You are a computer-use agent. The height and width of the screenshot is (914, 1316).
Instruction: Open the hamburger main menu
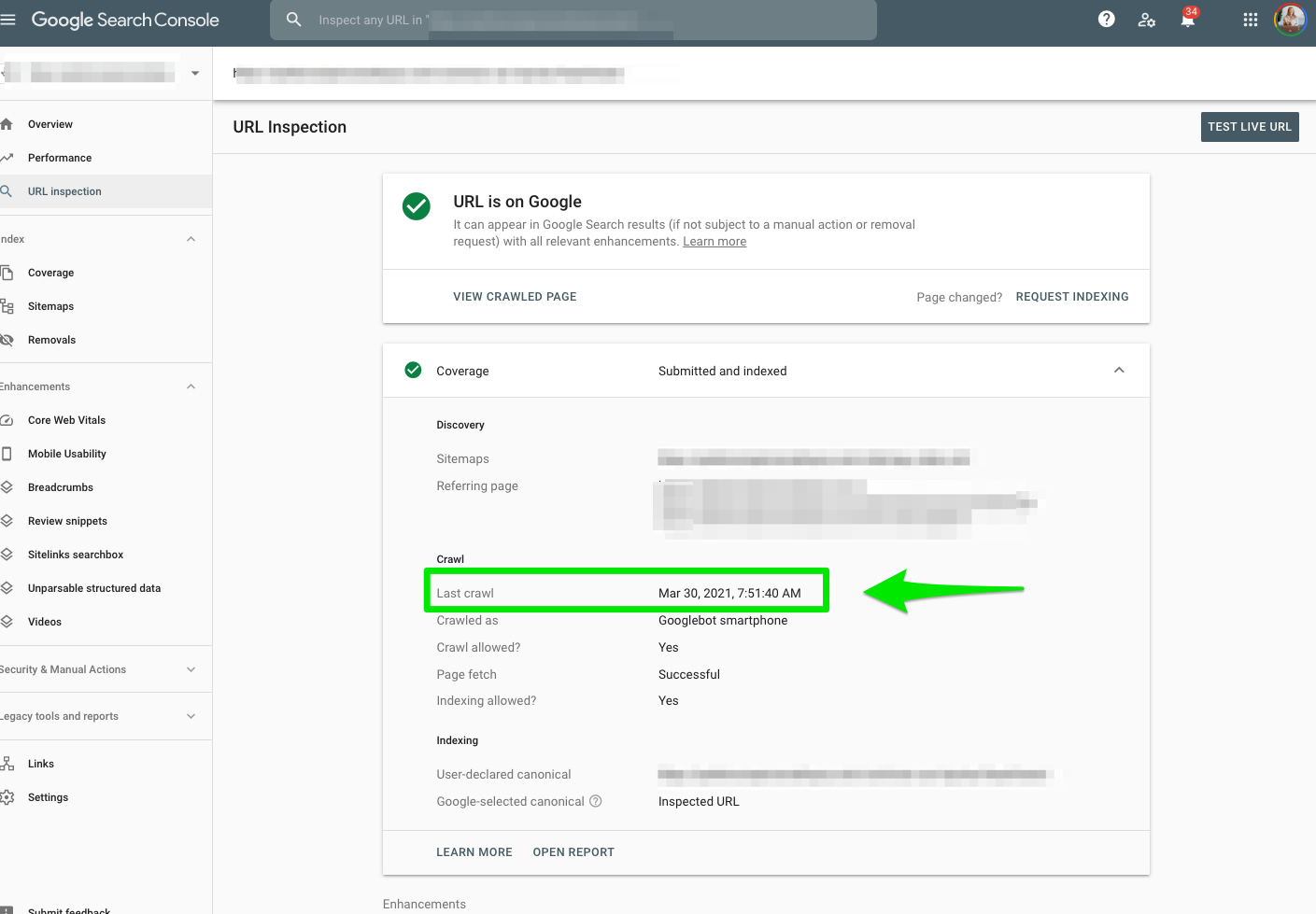[8, 20]
